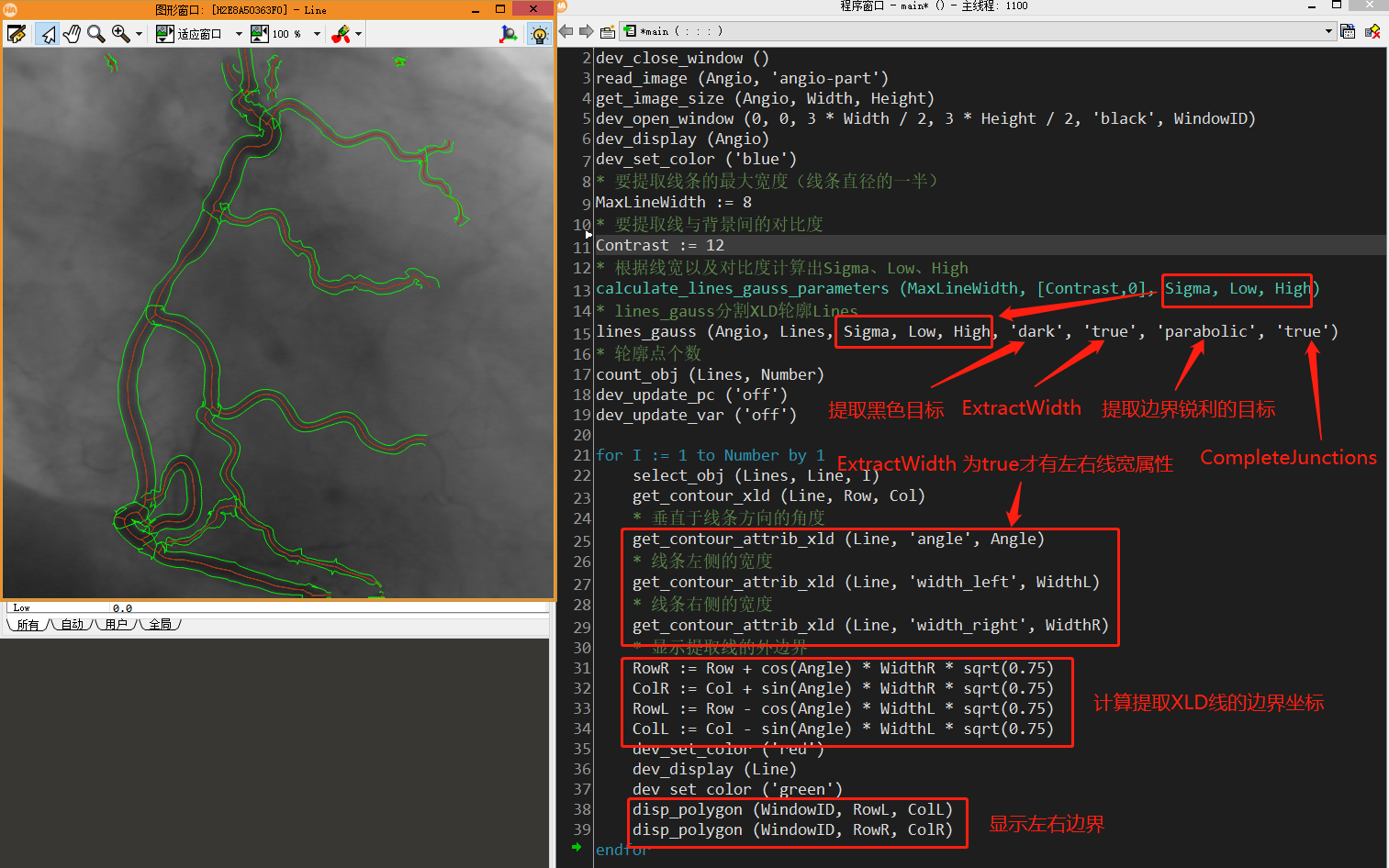This screenshot has width=1389, height=868.
Task: Open the pen annotation tool on graphics toolbar
Action: [x=16, y=34]
